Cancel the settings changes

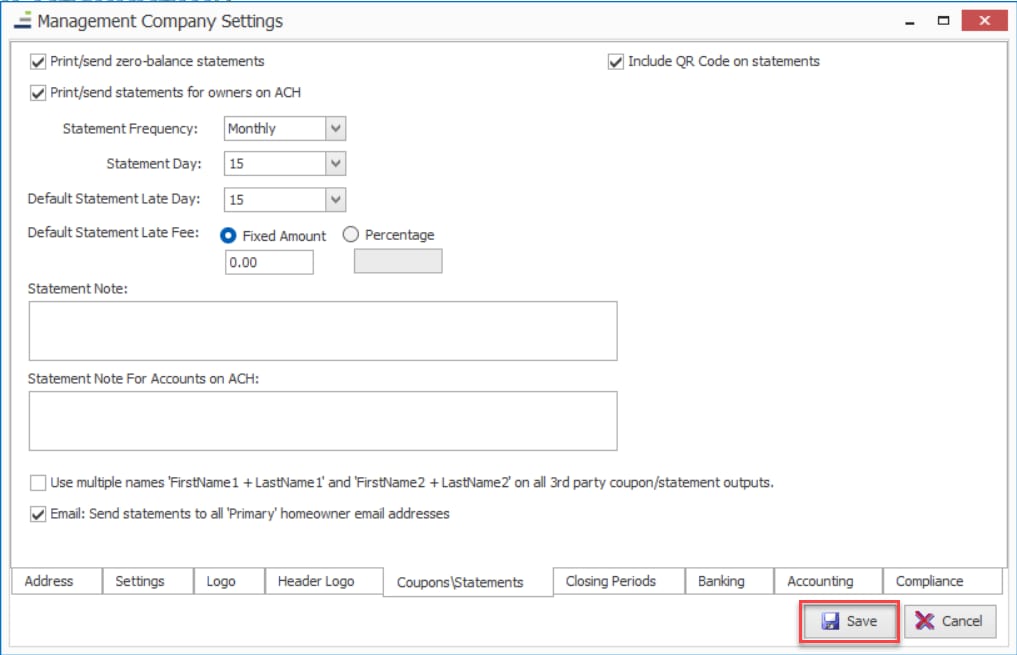pos(950,621)
